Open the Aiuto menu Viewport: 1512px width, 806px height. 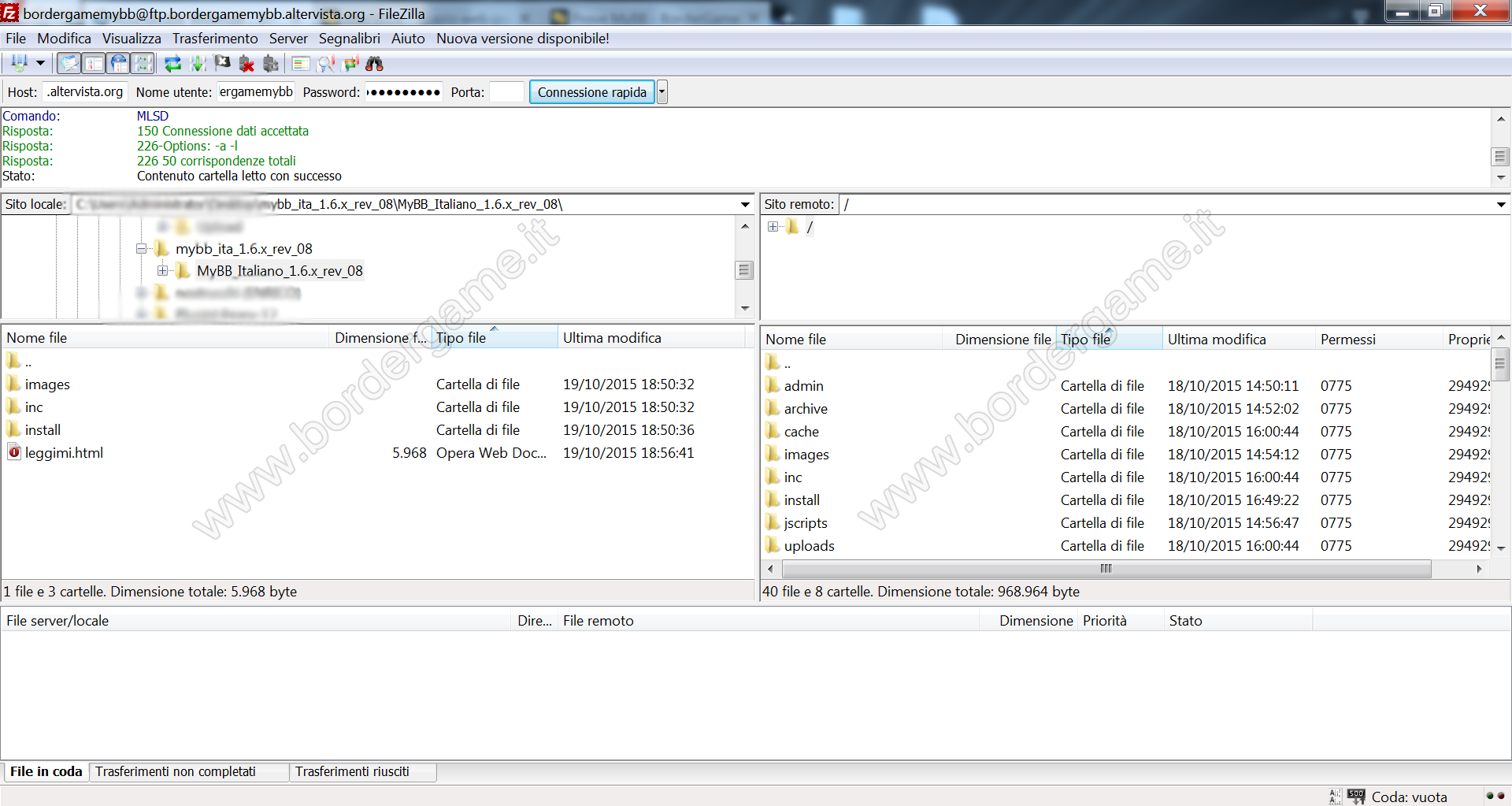pyautogui.click(x=408, y=39)
